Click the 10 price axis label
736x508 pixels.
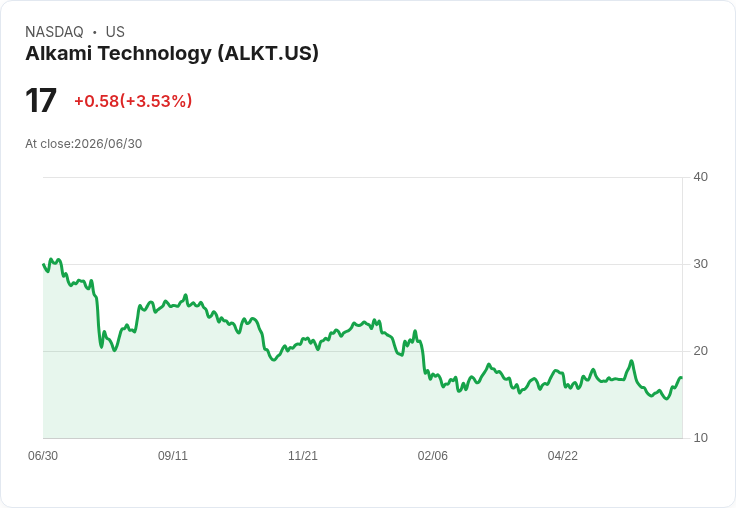click(x=701, y=438)
